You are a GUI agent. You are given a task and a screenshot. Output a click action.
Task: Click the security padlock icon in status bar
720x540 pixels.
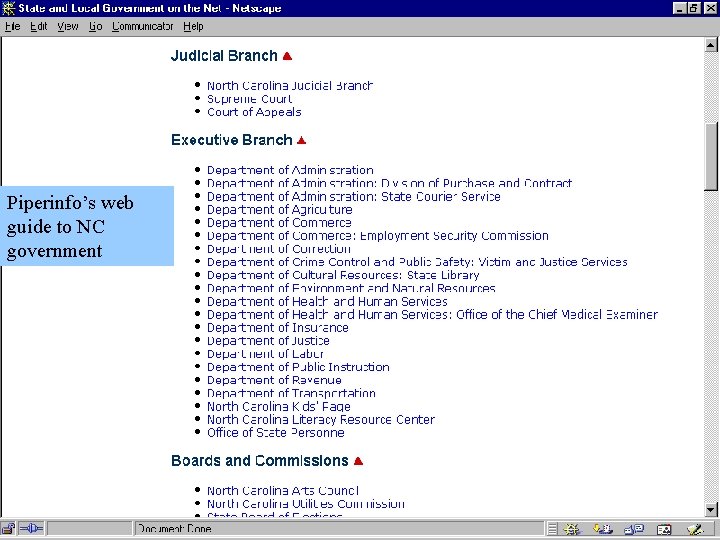8,529
